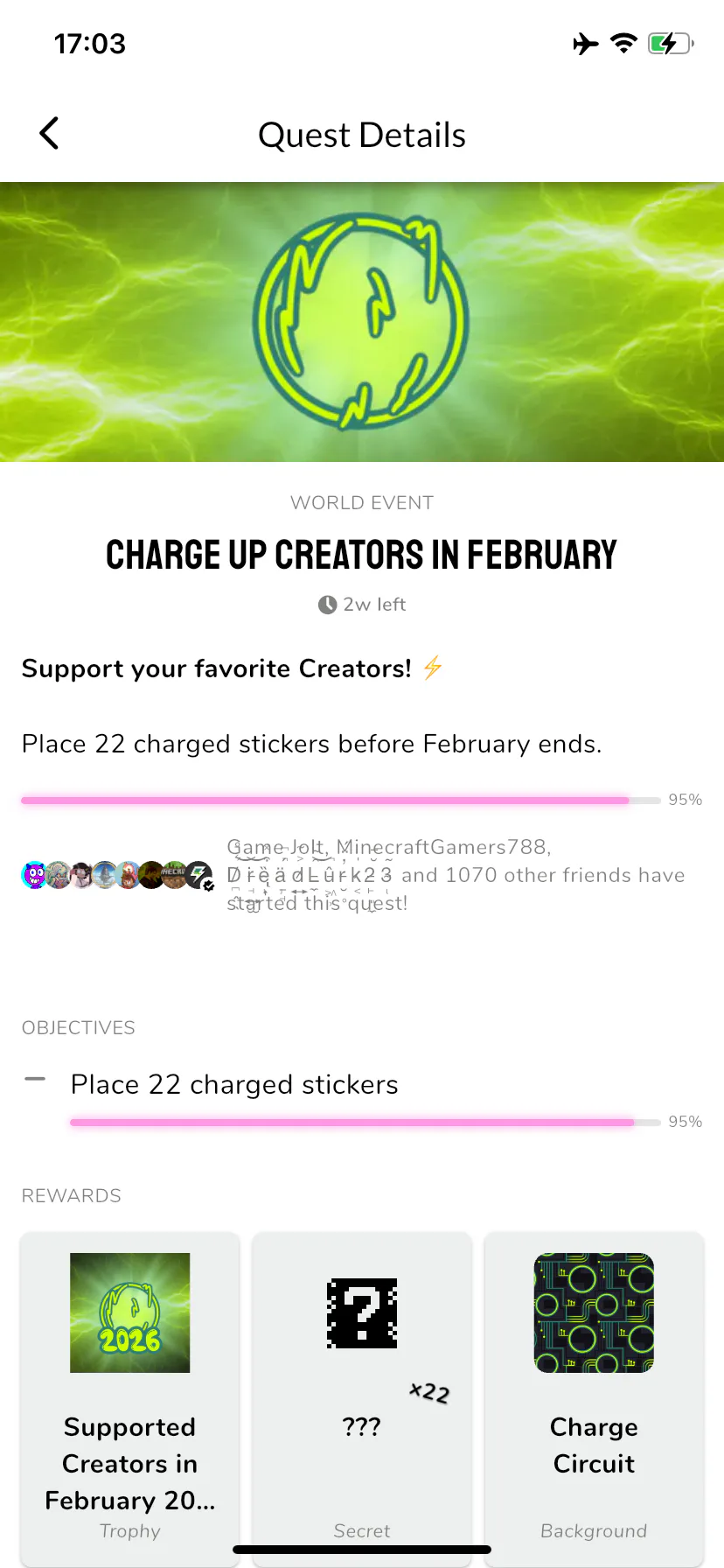This screenshot has width=724, height=1568.
Task: Tap the clock icon beside 2w left
Action: [327, 605]
